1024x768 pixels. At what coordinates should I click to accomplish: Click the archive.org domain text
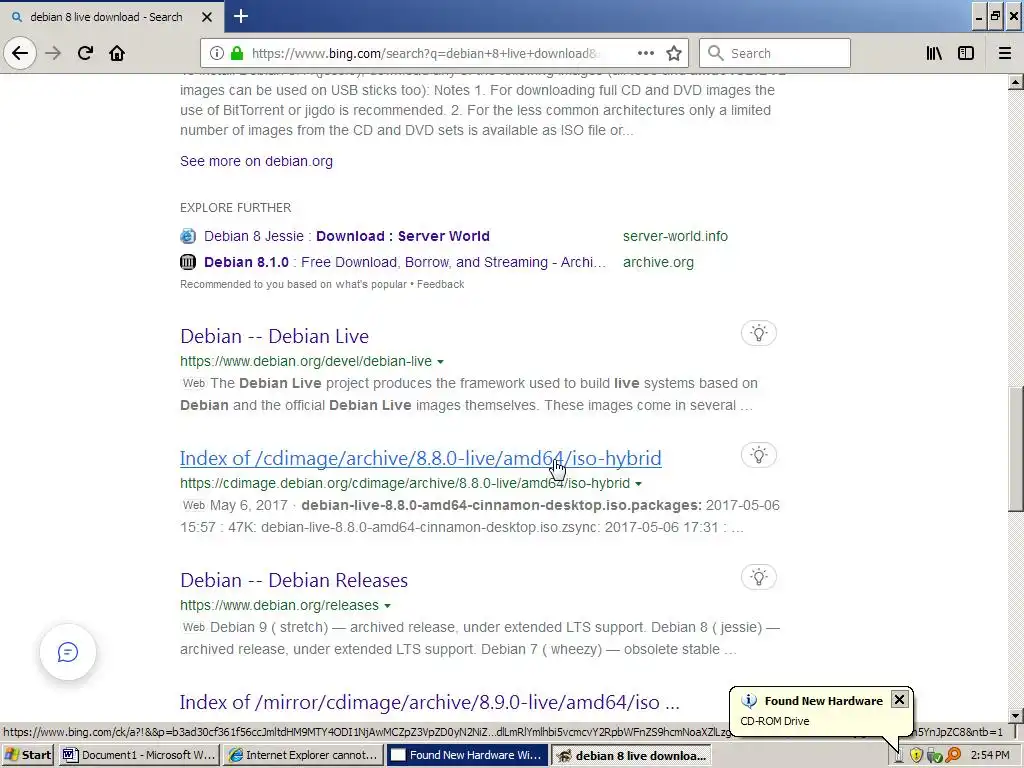[x=658, y=262]
